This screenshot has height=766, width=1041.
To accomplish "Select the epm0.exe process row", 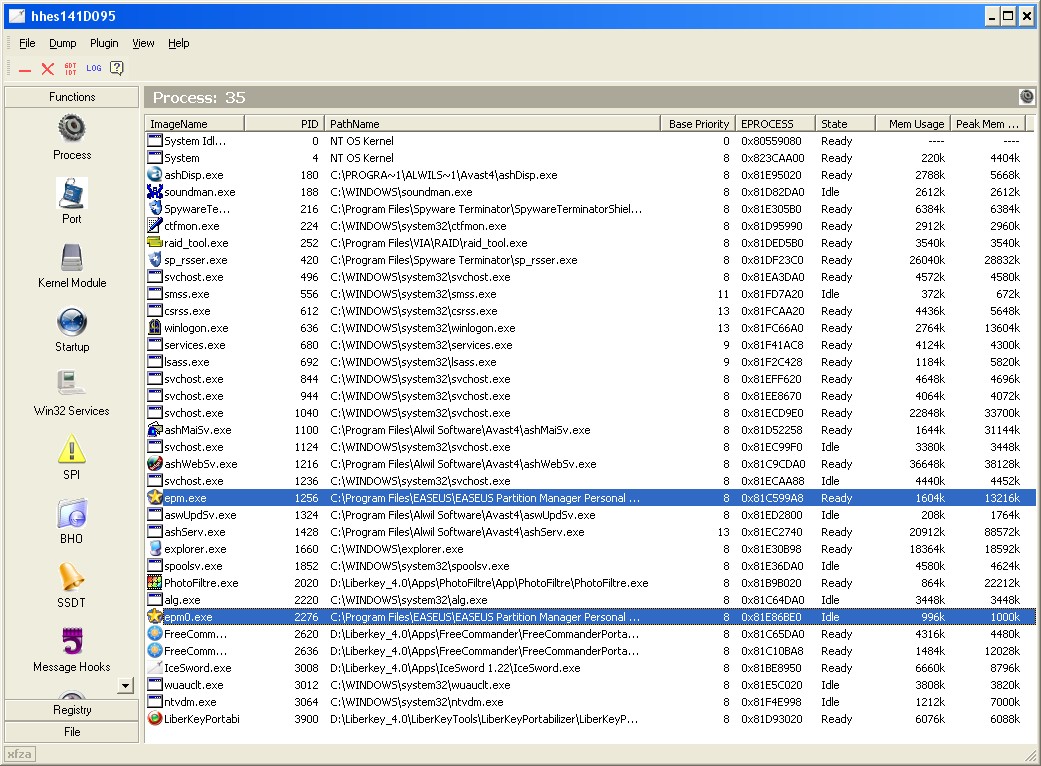I will tap(590, 617).
